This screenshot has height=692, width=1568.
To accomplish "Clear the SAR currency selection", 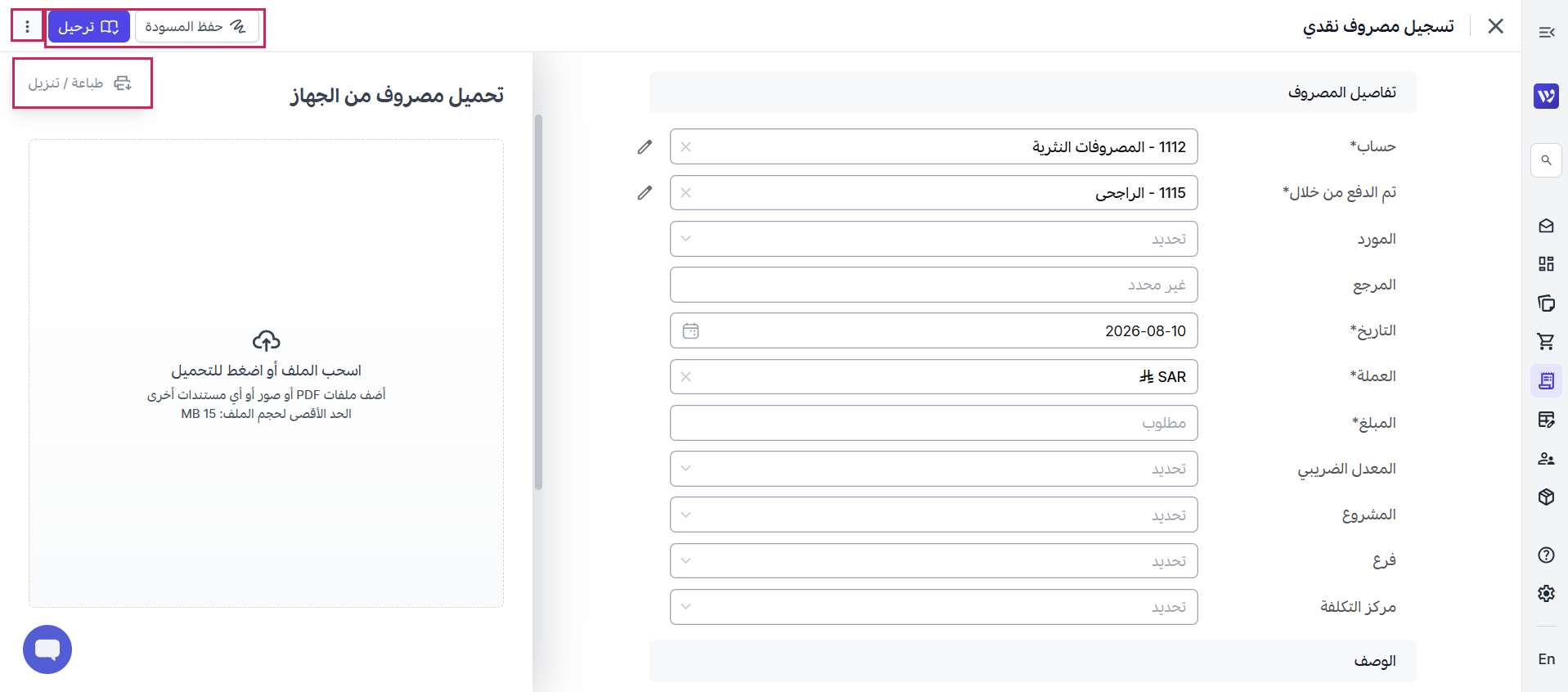I will tap(686, 376).
